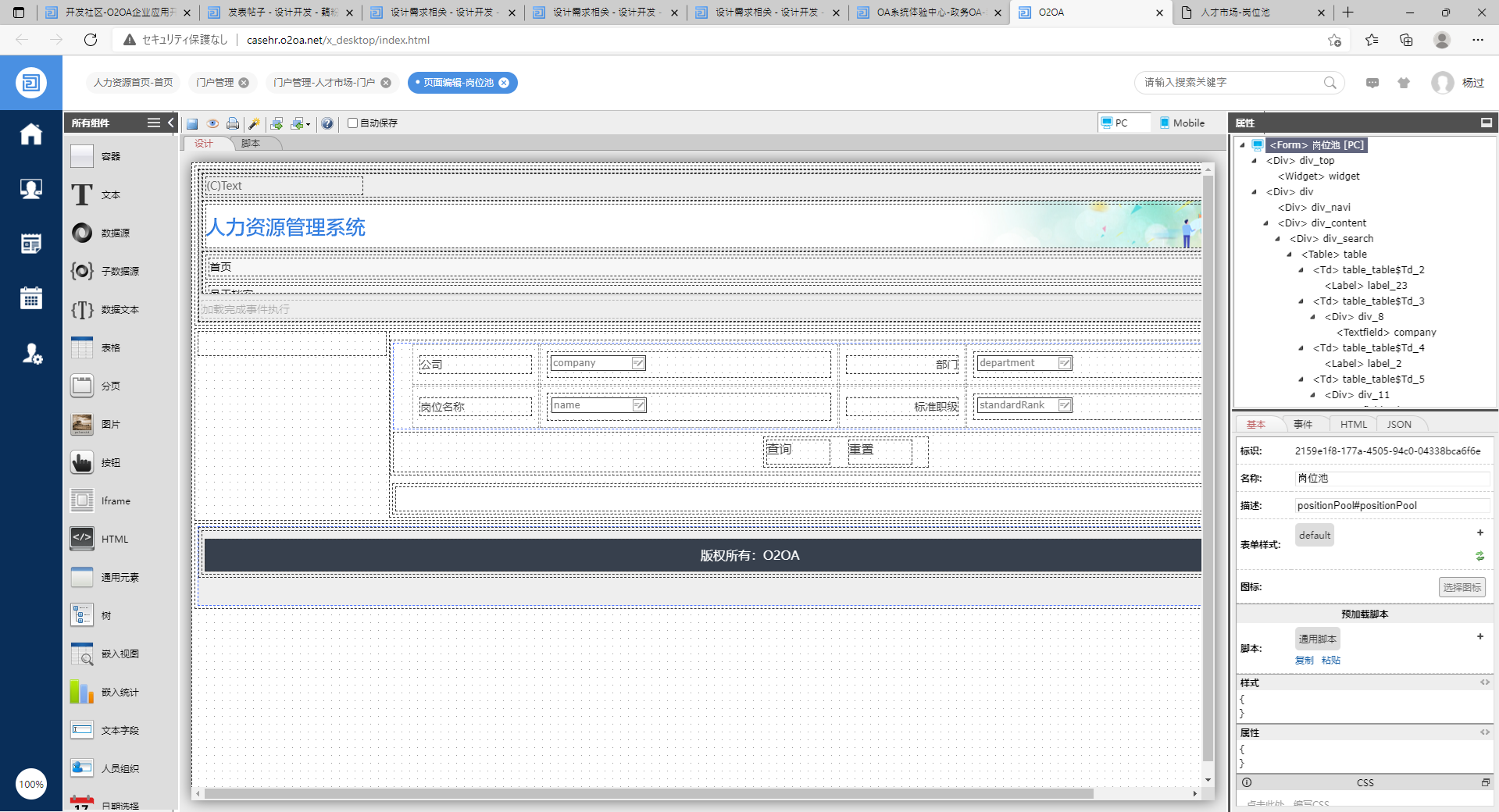Toggle the 属性 JSON code editor switch icon
The height and width of the screenshot is (812, 1499).
click(x=1484, y=732)
